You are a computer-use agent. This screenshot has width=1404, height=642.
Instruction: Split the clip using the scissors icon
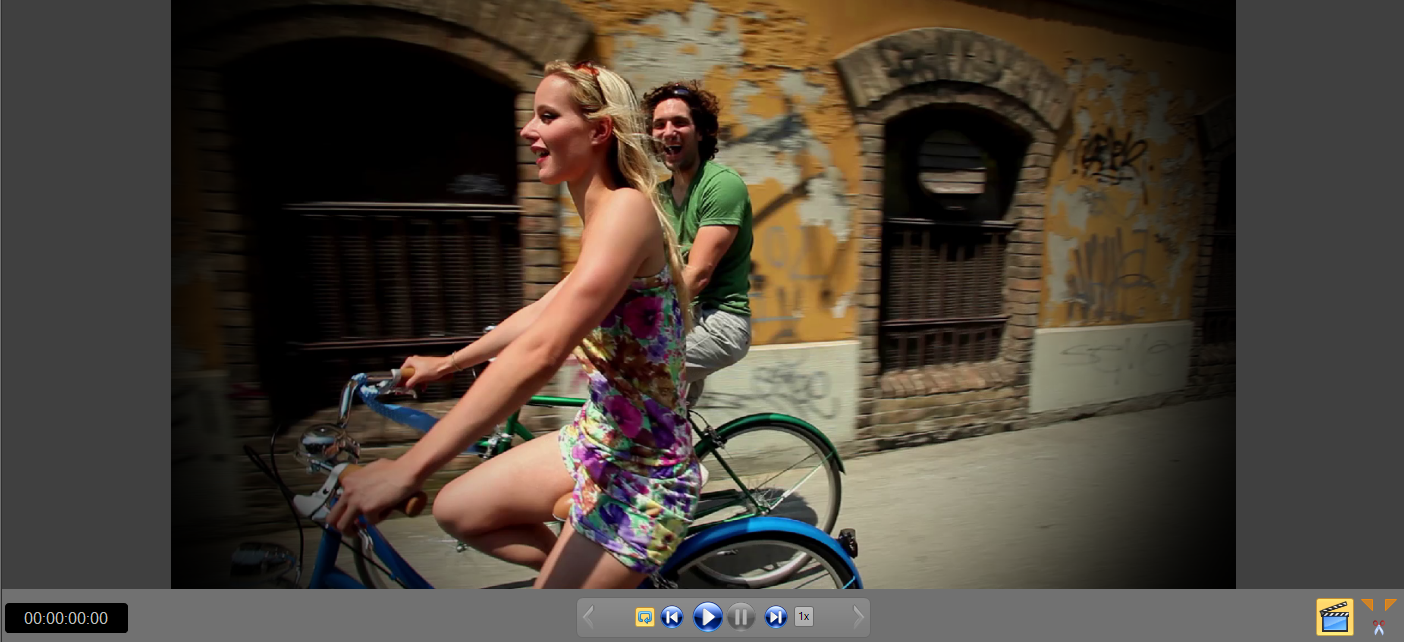[1379, 627]
